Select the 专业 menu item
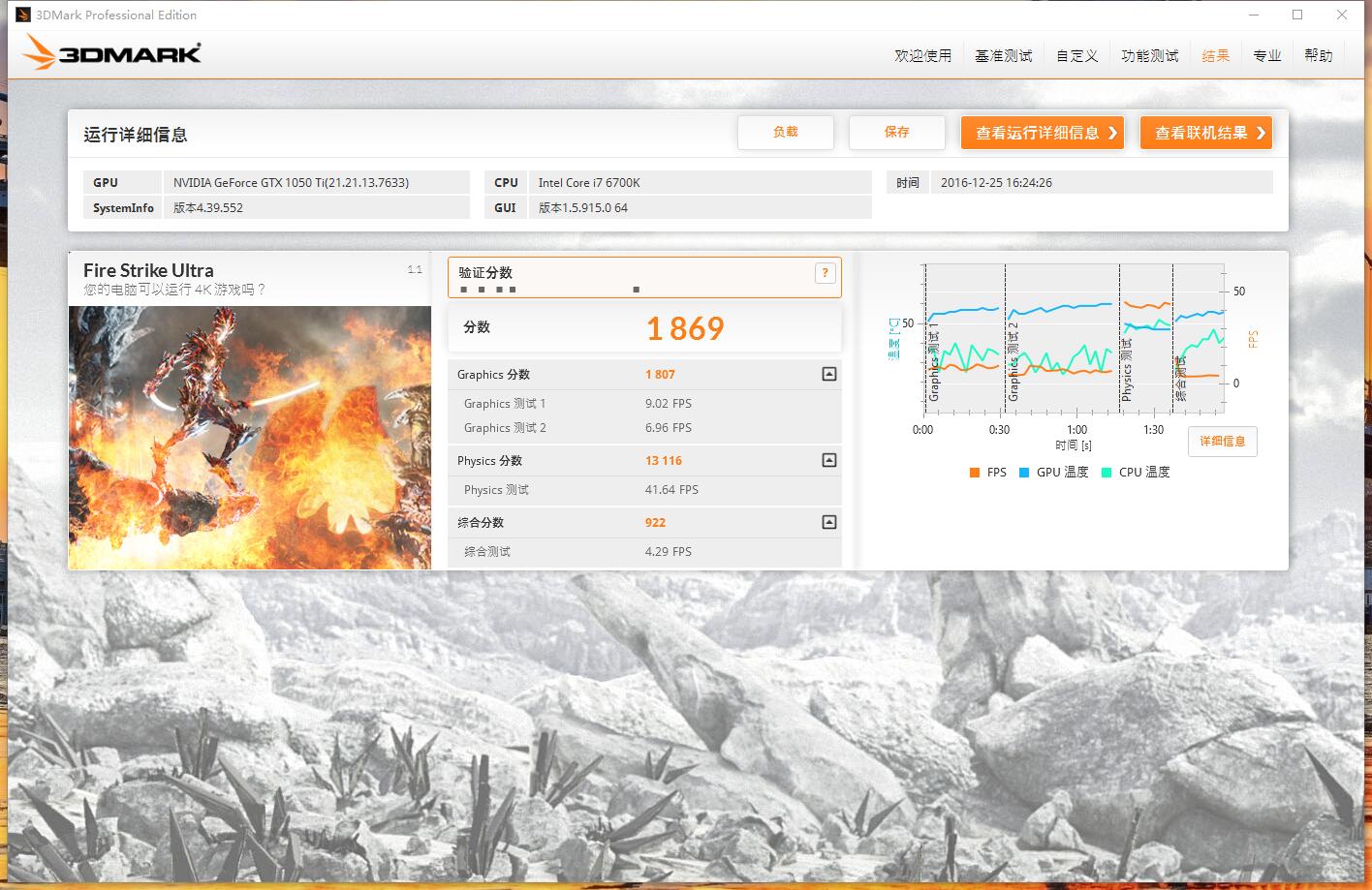This screenshot has height=890, width=1372. click(x=1267, y=55)
